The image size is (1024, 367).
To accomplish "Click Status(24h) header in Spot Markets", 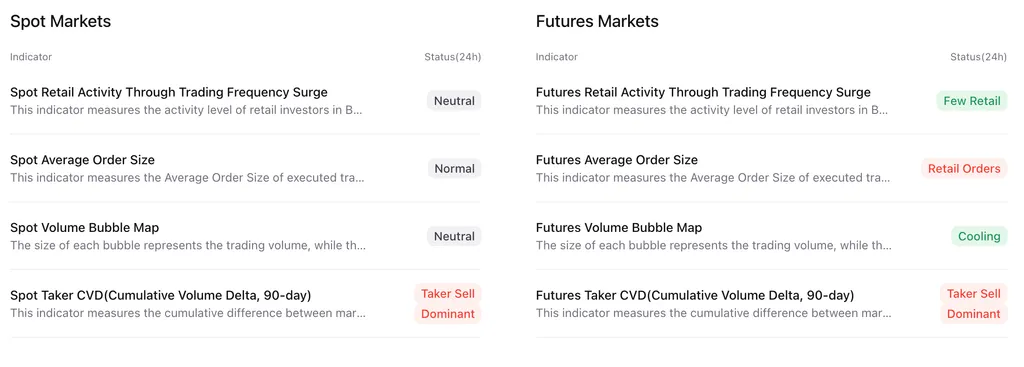I will 453,57.
